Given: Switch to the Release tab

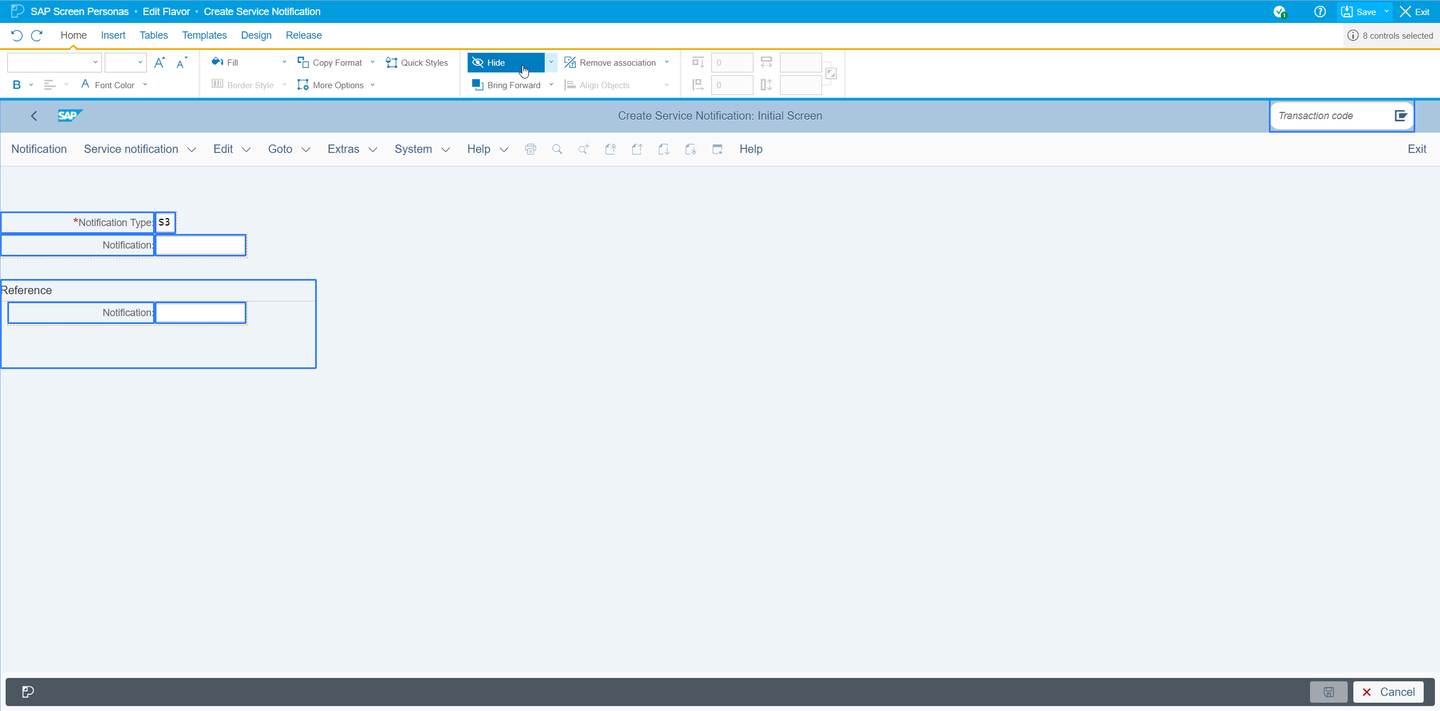Looking at the screenshot, I should tap(304, 35).
